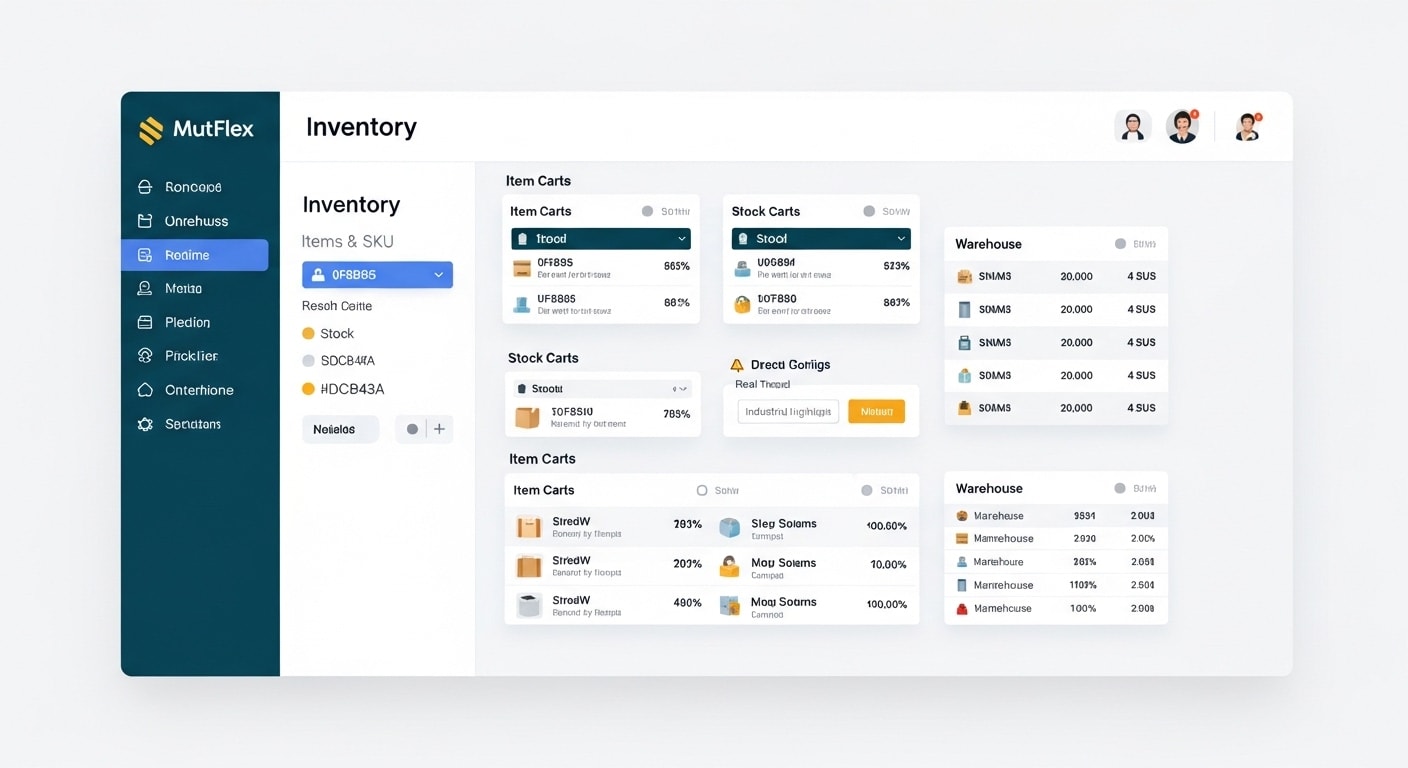Open Seridtons in the sidebar
Viewport: 1408px width, 768px height.
[195, 424]
